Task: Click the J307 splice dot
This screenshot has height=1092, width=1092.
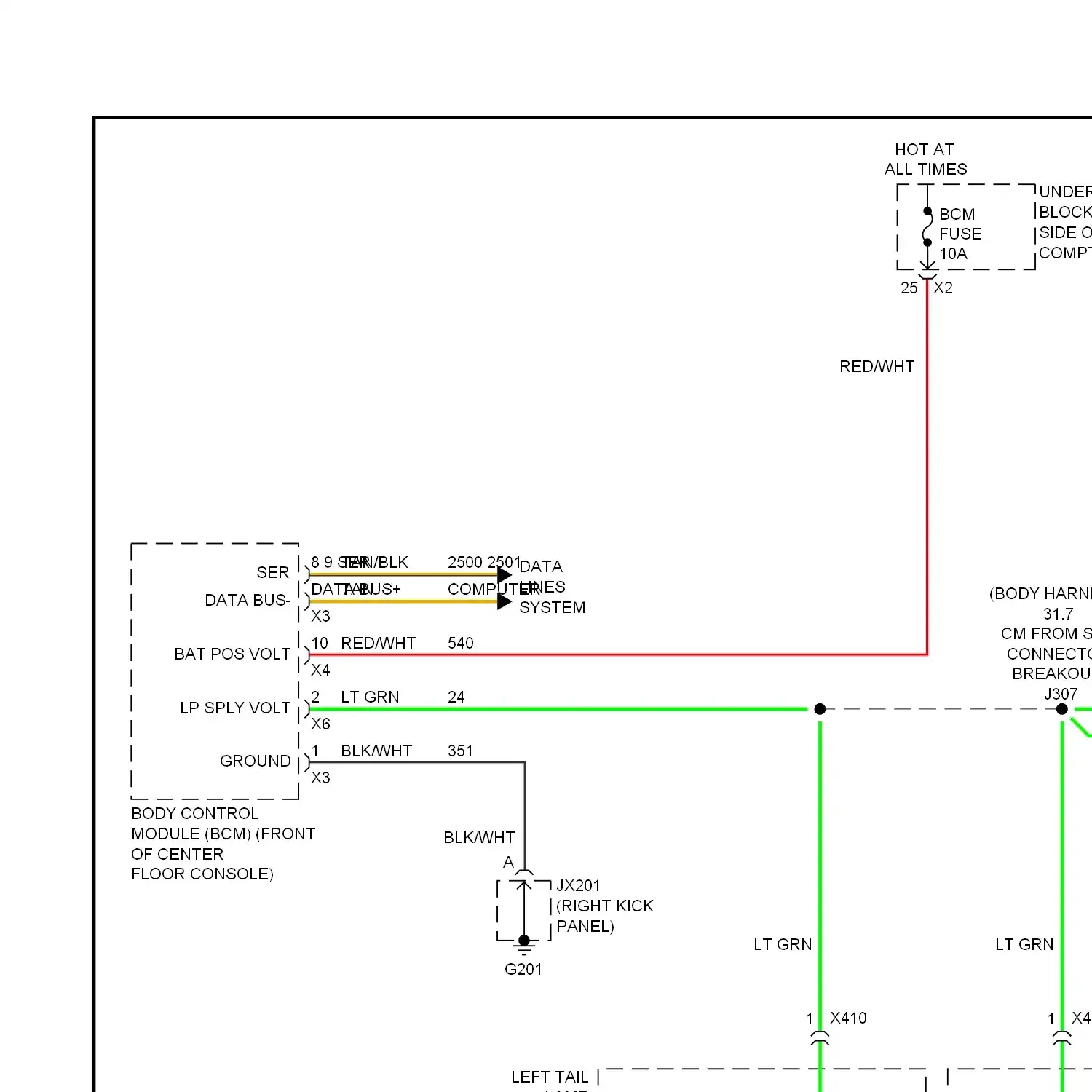Action: click(1062, 708)
